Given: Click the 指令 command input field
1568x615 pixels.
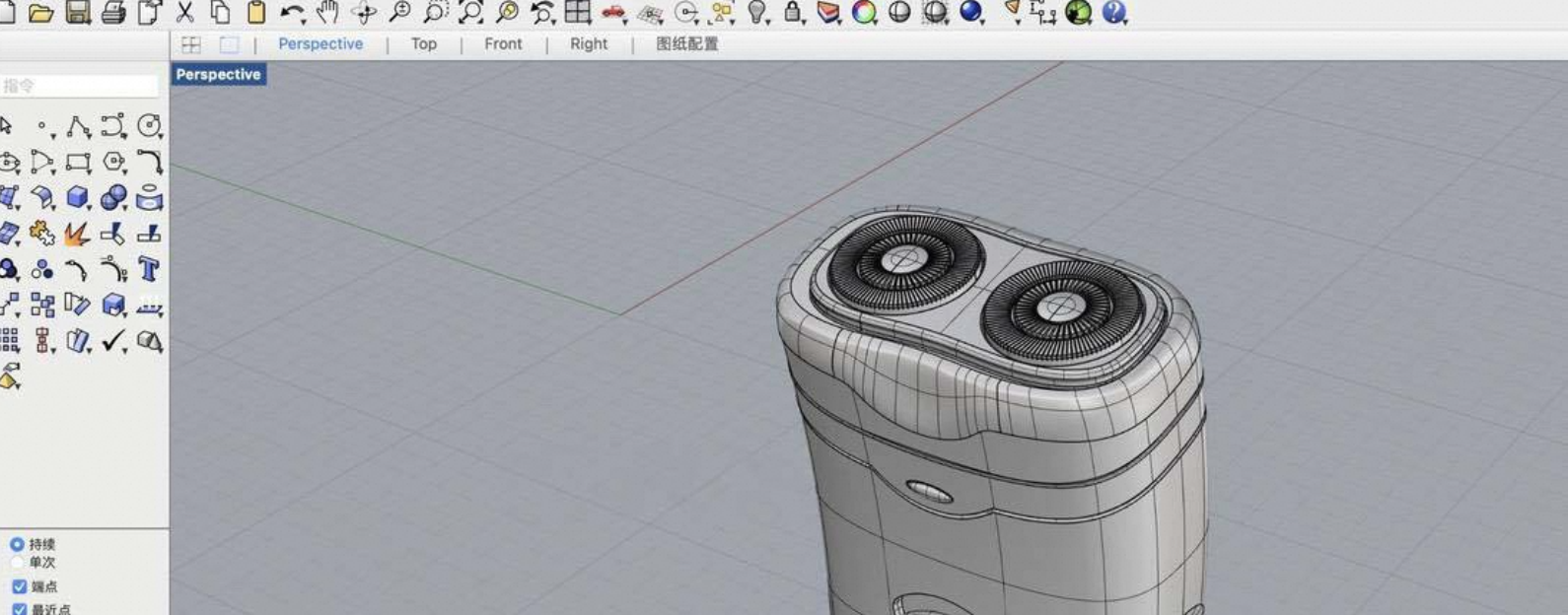Looking at the screenshot, I should click(x=79, y=87).
